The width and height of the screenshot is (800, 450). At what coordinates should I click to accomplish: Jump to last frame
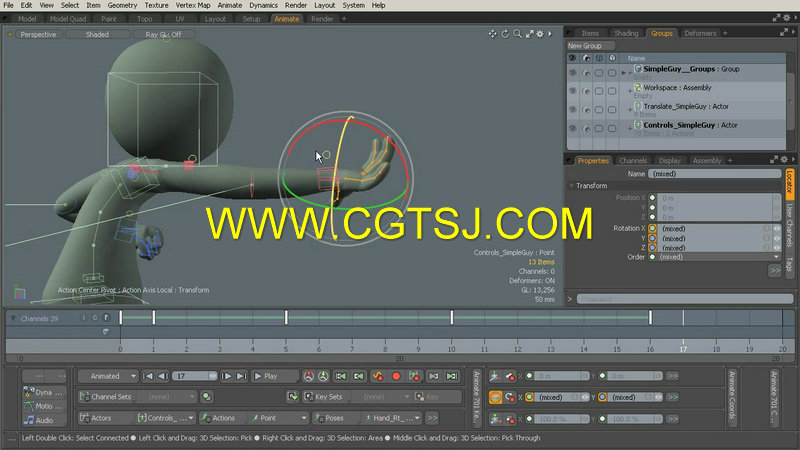[241, 376]
